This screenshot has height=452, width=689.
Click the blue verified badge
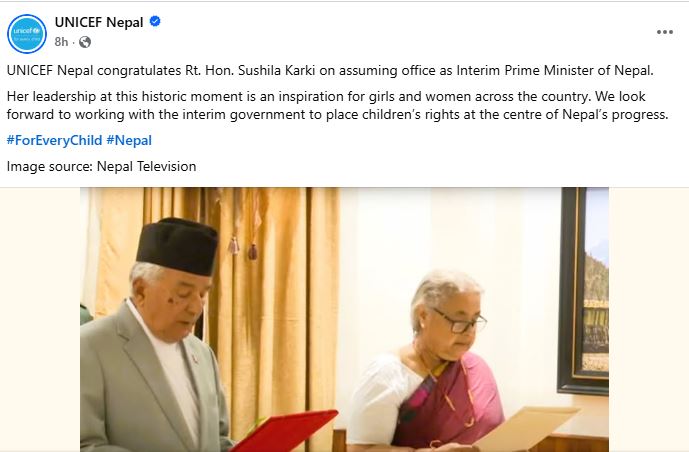click(155, 21)
